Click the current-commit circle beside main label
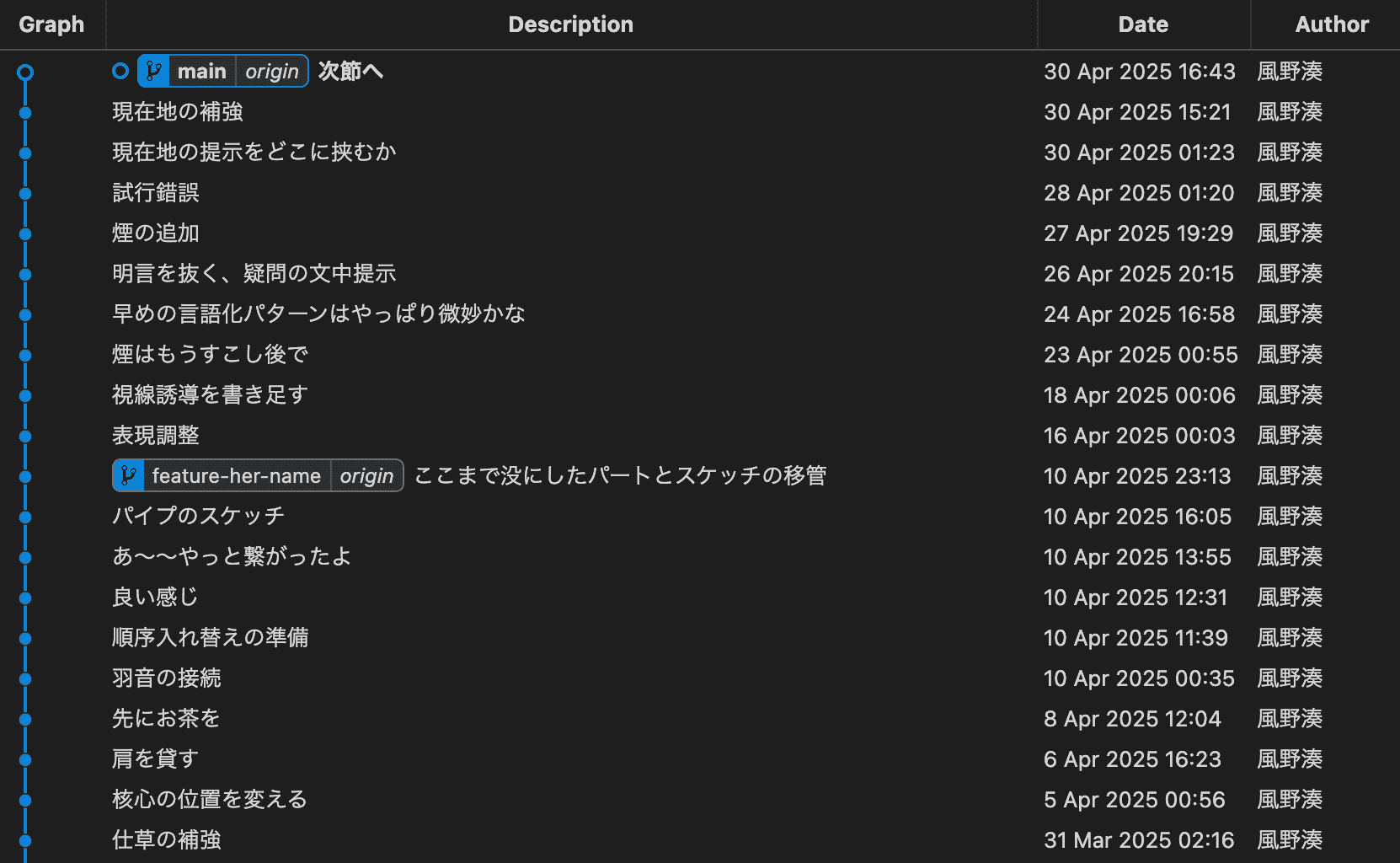This screenshot has height=863, width=1400. 120,72
